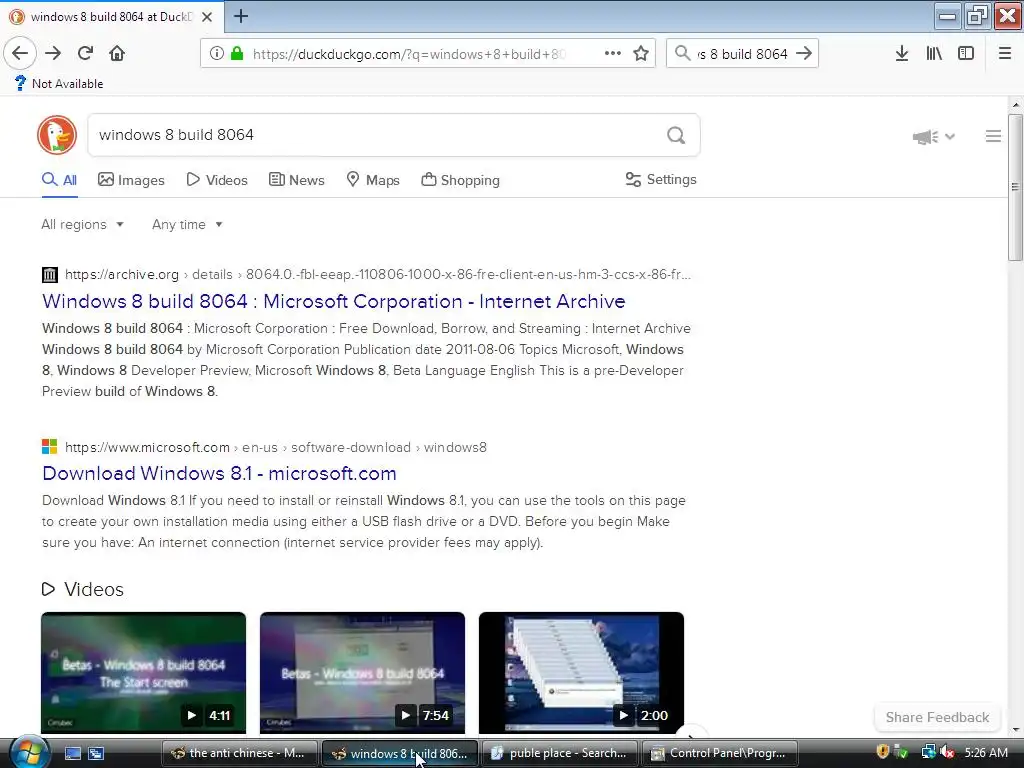Click Share Feedback button
Image resolution: width=1024 pixels, height=768 pixels.
pos(937,717)
